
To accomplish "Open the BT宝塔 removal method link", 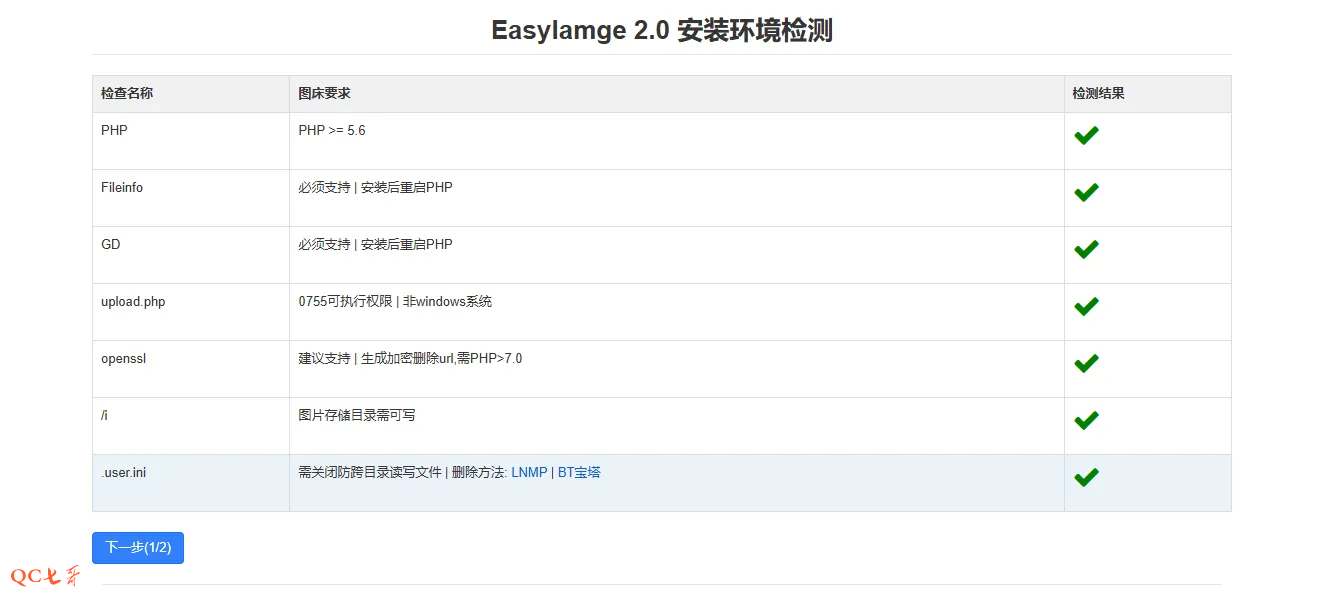I will coord(579,472).
